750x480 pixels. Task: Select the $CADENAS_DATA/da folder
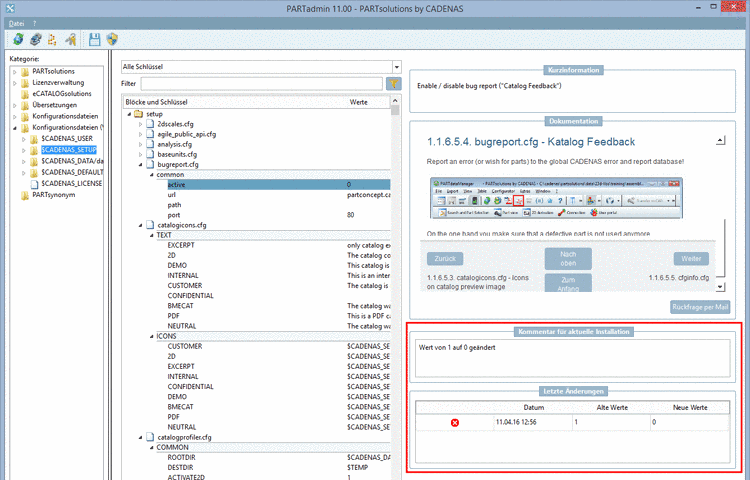pos(72,161)
